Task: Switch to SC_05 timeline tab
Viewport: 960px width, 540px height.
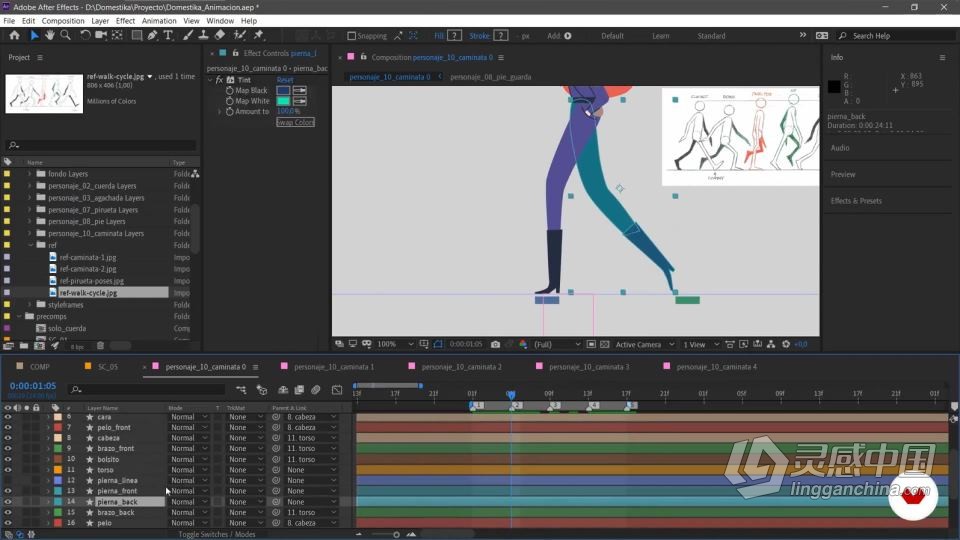Action: coord(108,367)
